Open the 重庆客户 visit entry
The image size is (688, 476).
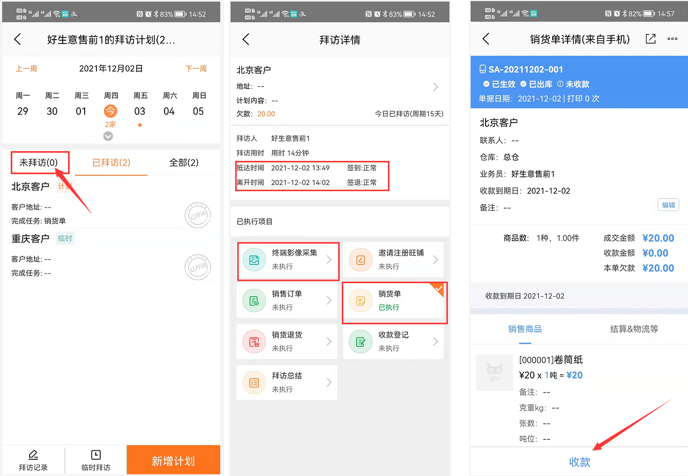[x=111, y=255]
